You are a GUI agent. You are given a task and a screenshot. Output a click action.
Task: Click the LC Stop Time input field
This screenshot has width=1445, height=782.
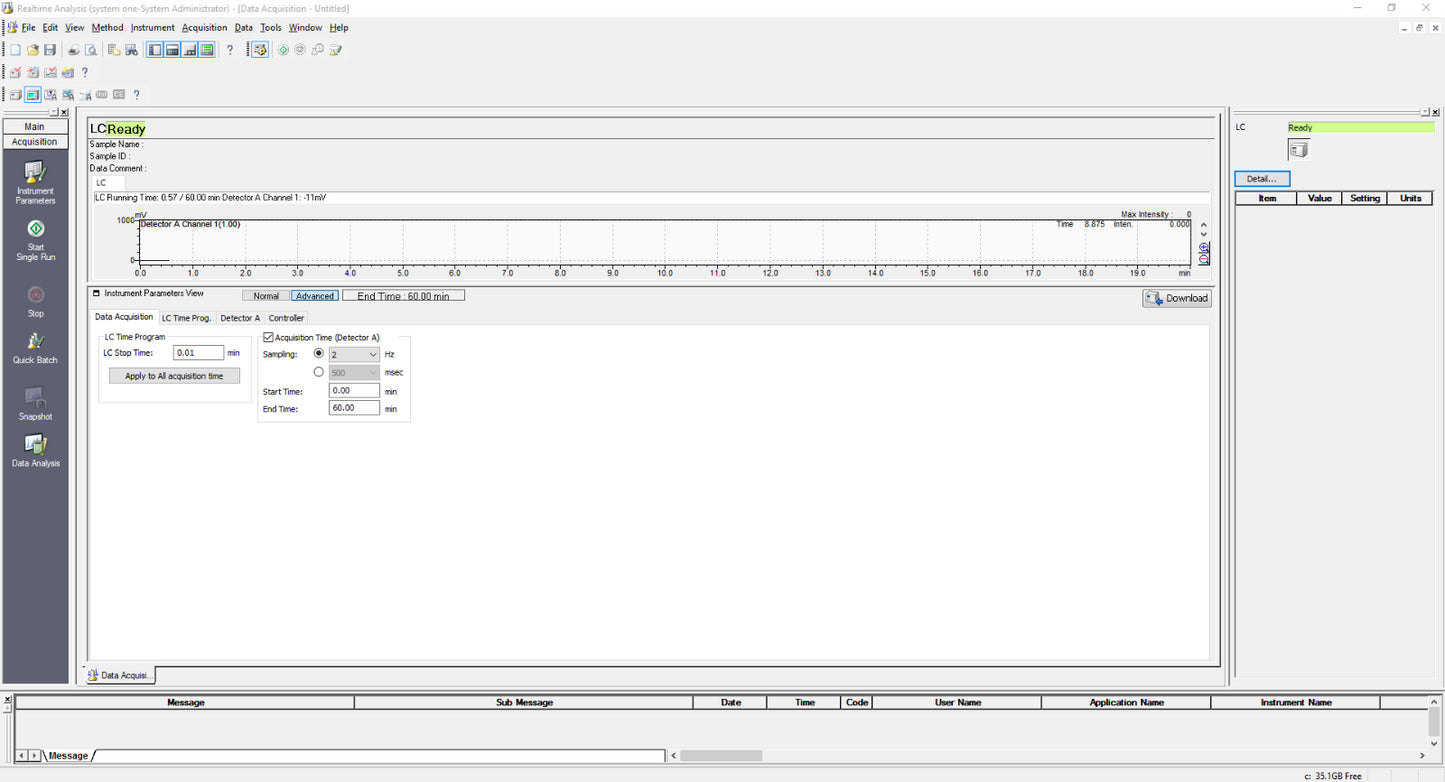[198, 353]
